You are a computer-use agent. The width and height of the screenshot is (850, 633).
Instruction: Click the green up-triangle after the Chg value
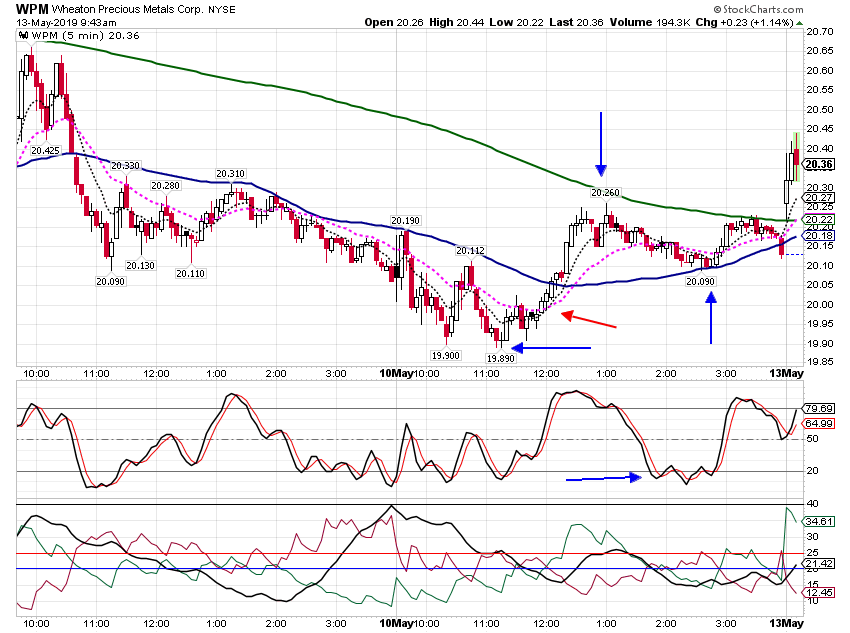pos(800,23)
